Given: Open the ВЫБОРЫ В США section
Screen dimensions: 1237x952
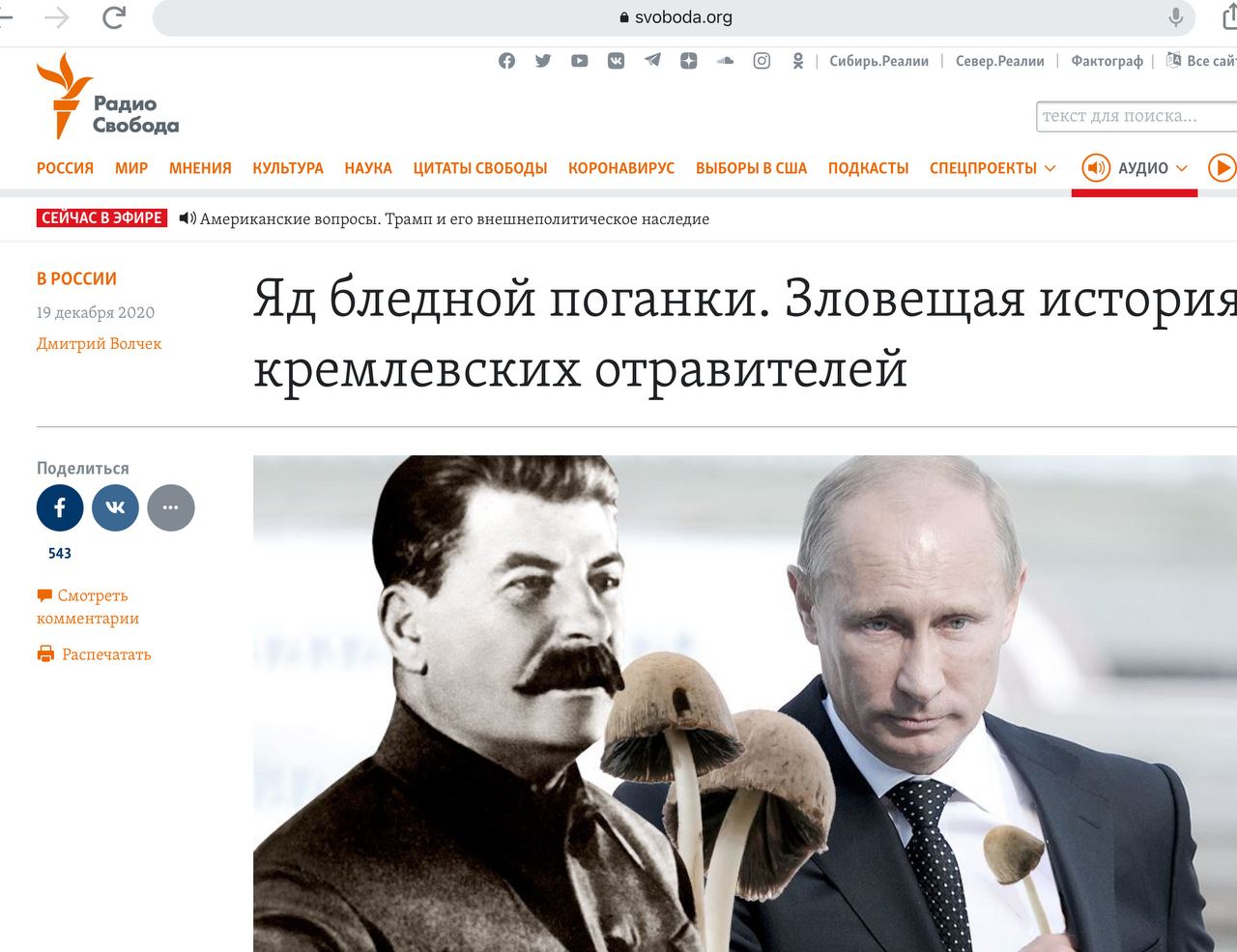Looking at the screenshot, I should pyautogui.click(x=752, y=168).
